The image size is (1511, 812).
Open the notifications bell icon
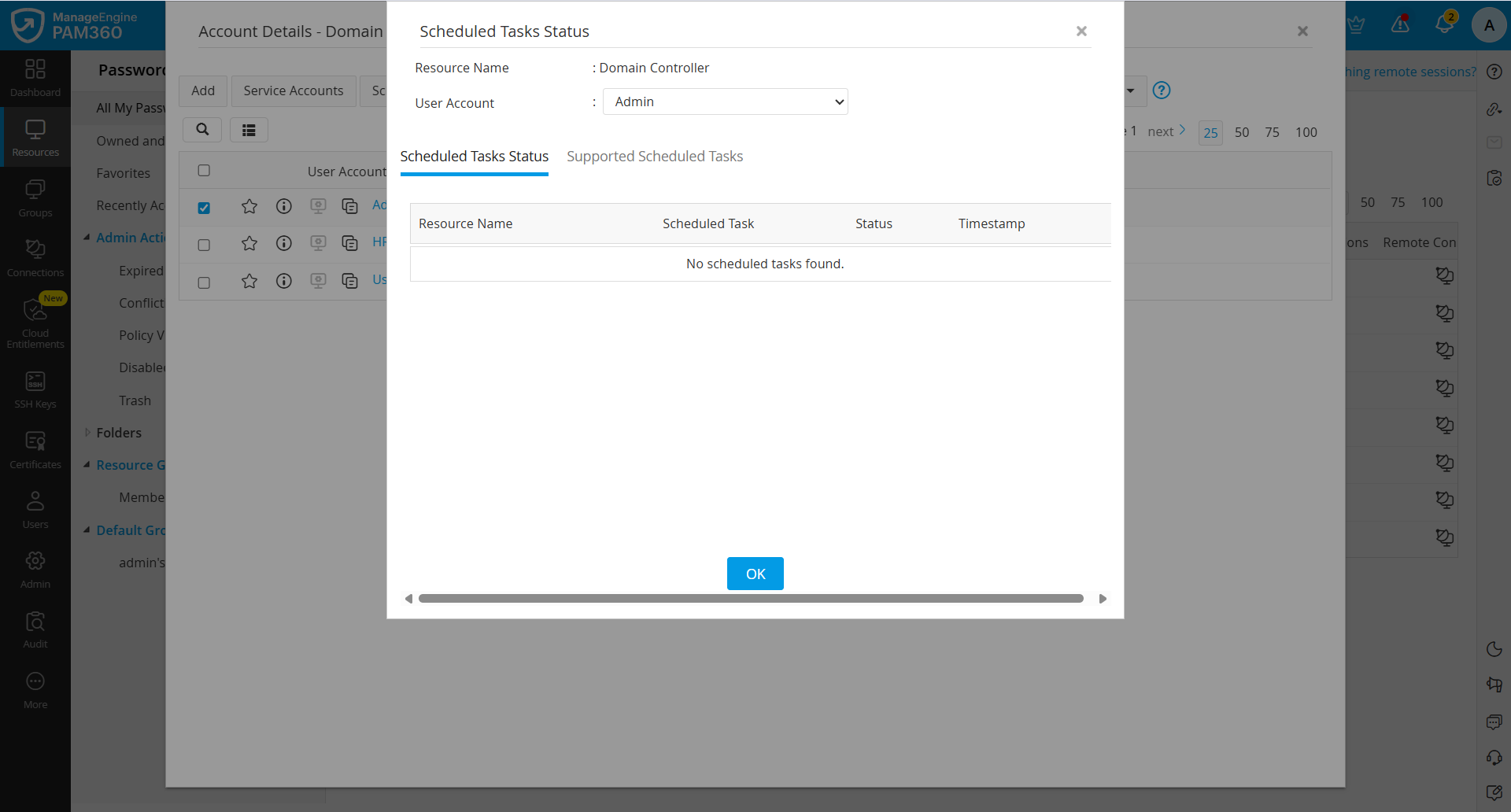click(1444, 24)
